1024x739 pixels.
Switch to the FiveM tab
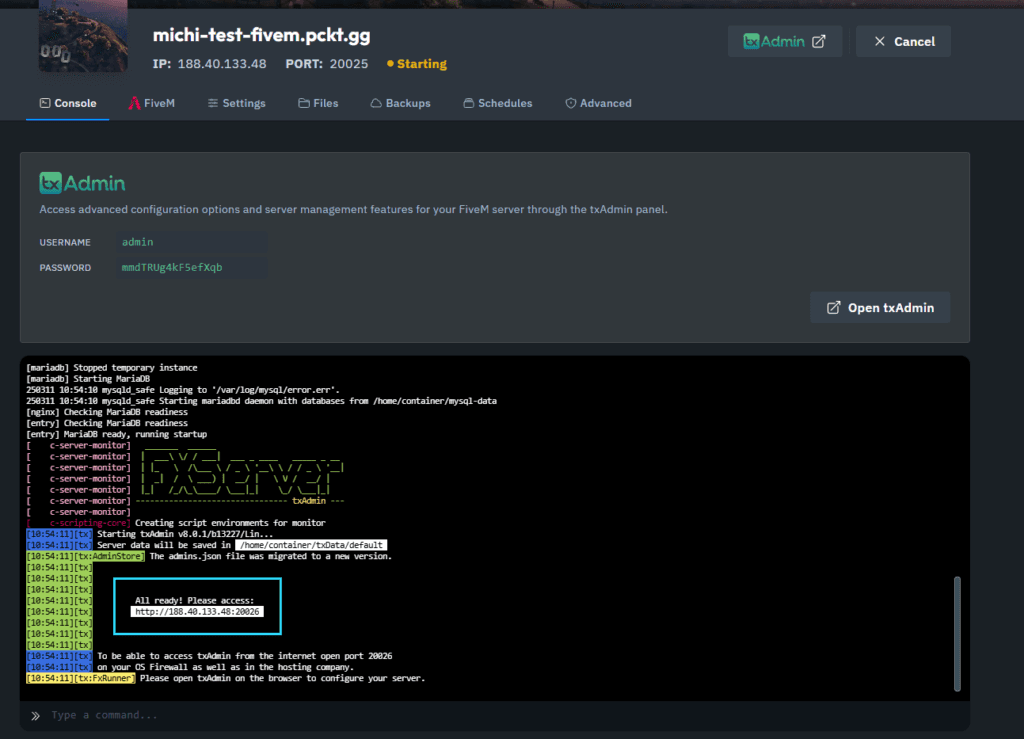[x=152, y=103]
